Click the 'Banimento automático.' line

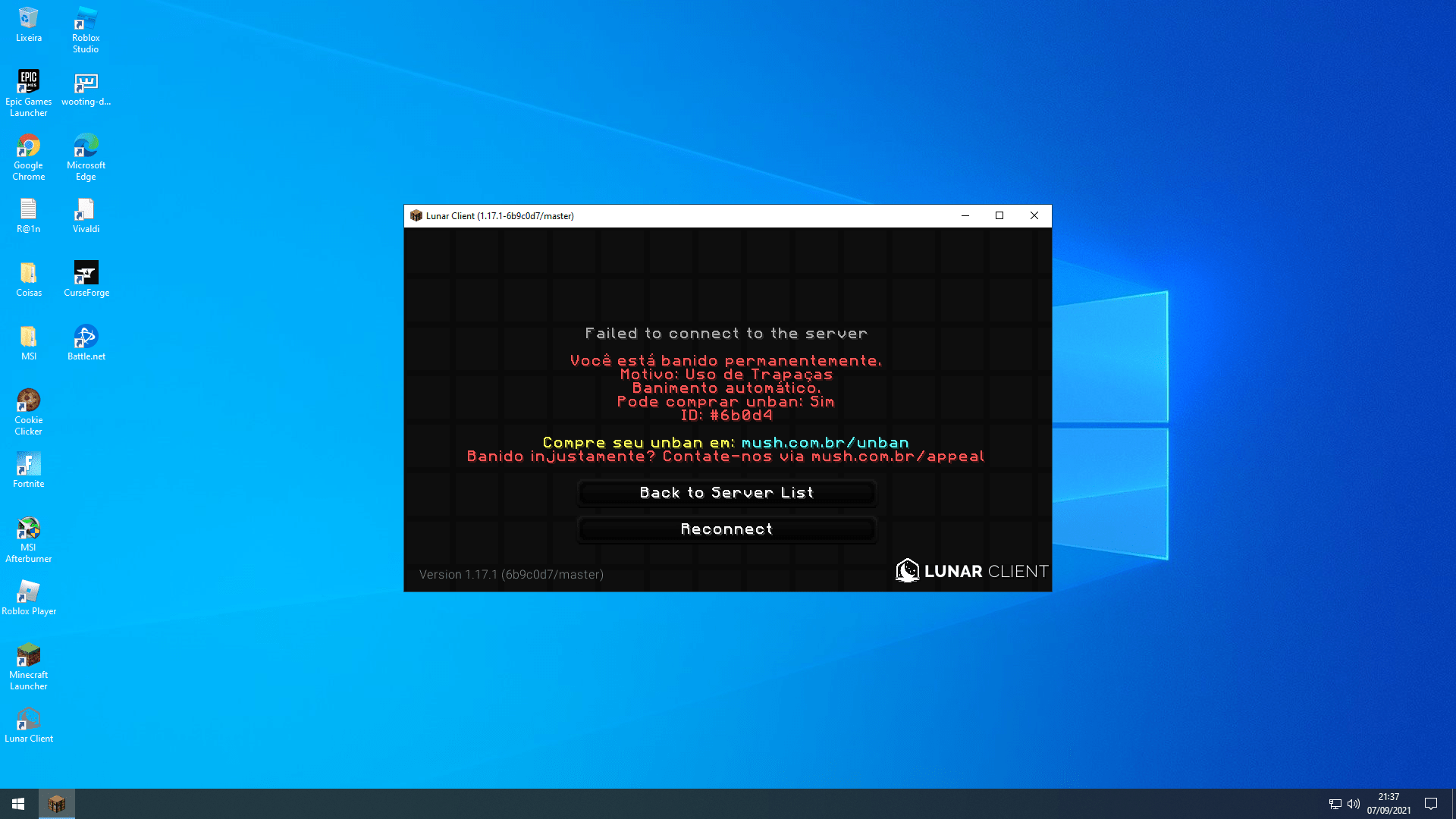tap(726, 388)
